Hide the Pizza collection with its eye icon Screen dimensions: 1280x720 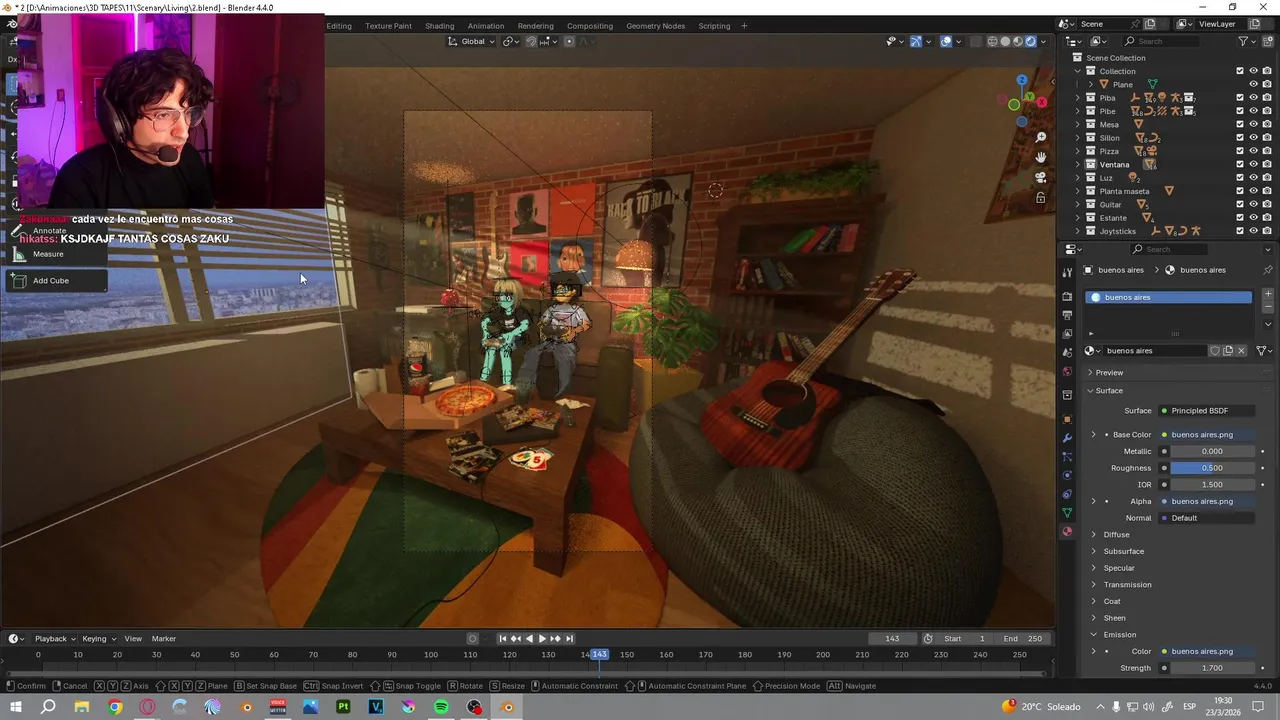coord(1253,151)
